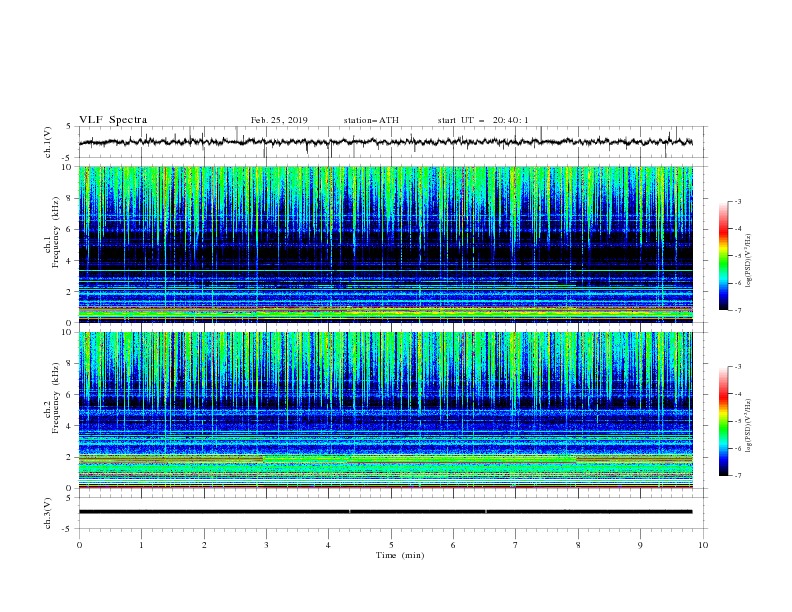
Task: Click the time axis tick label '0'
Action: [x=79, y=545]
